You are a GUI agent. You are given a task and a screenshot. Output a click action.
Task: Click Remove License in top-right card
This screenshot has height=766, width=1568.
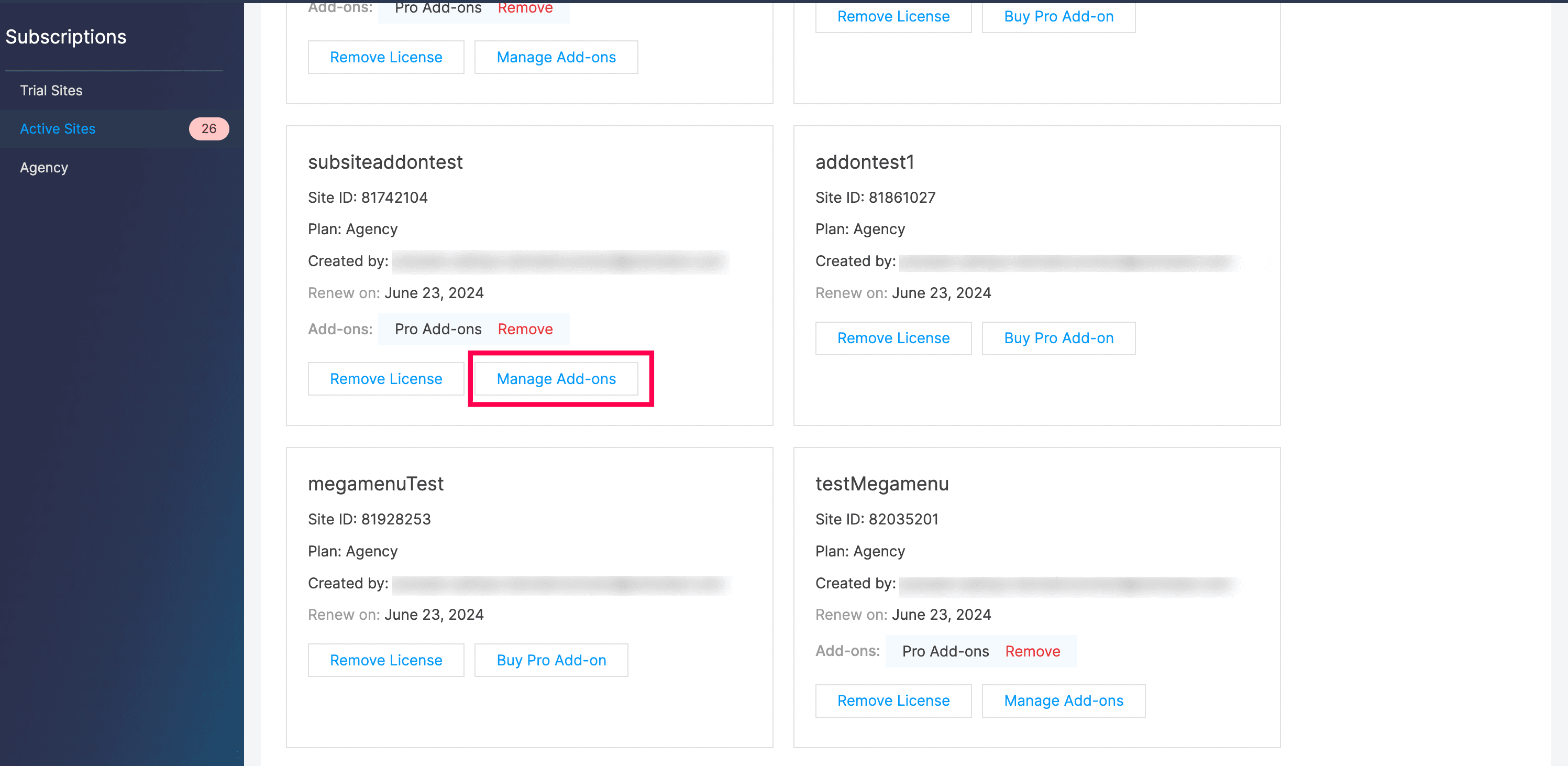click(x=893, y=16)
